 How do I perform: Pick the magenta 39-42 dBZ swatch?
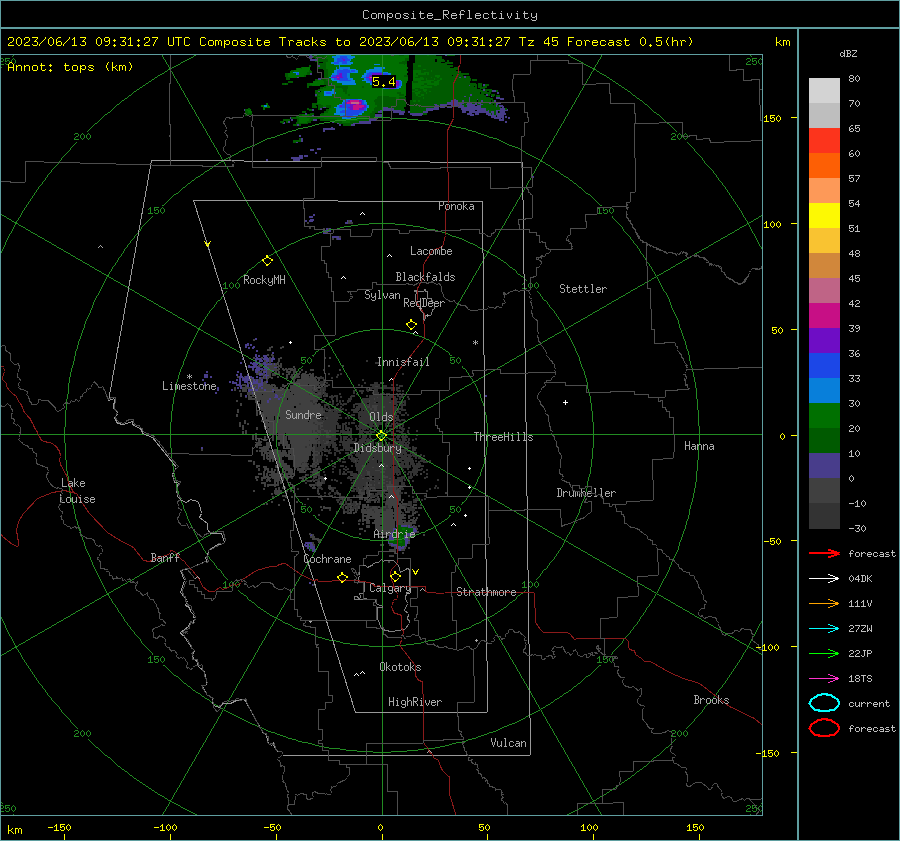(x=824, y=316)
